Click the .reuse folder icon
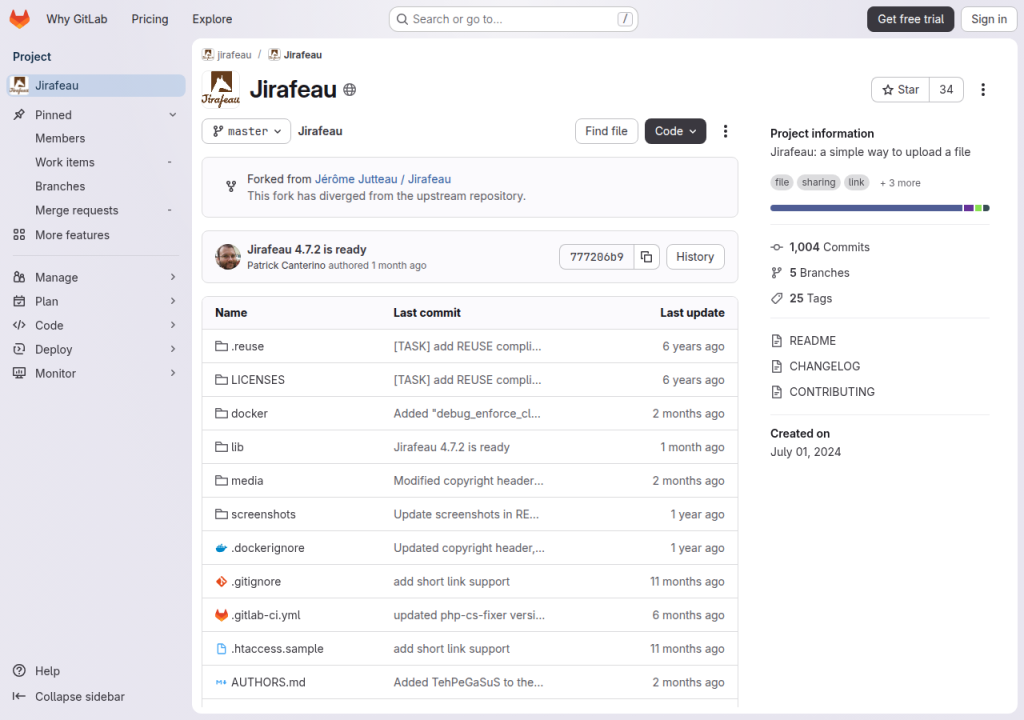The height and width of the screenshot is (720, 1024). tap(221, 346)
